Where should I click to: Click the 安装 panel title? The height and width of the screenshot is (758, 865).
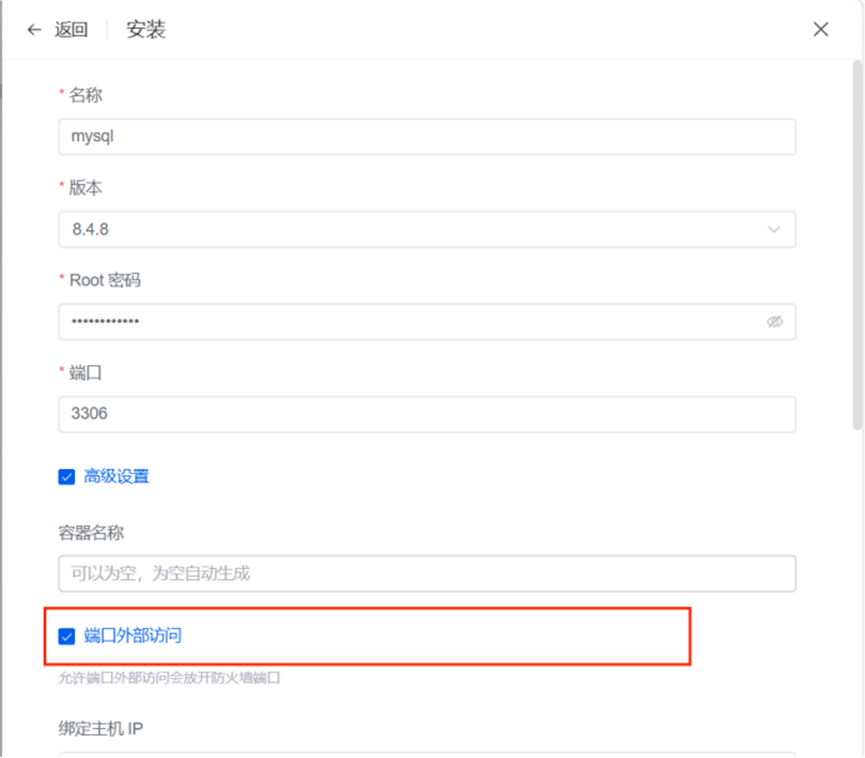coord(146,30)
